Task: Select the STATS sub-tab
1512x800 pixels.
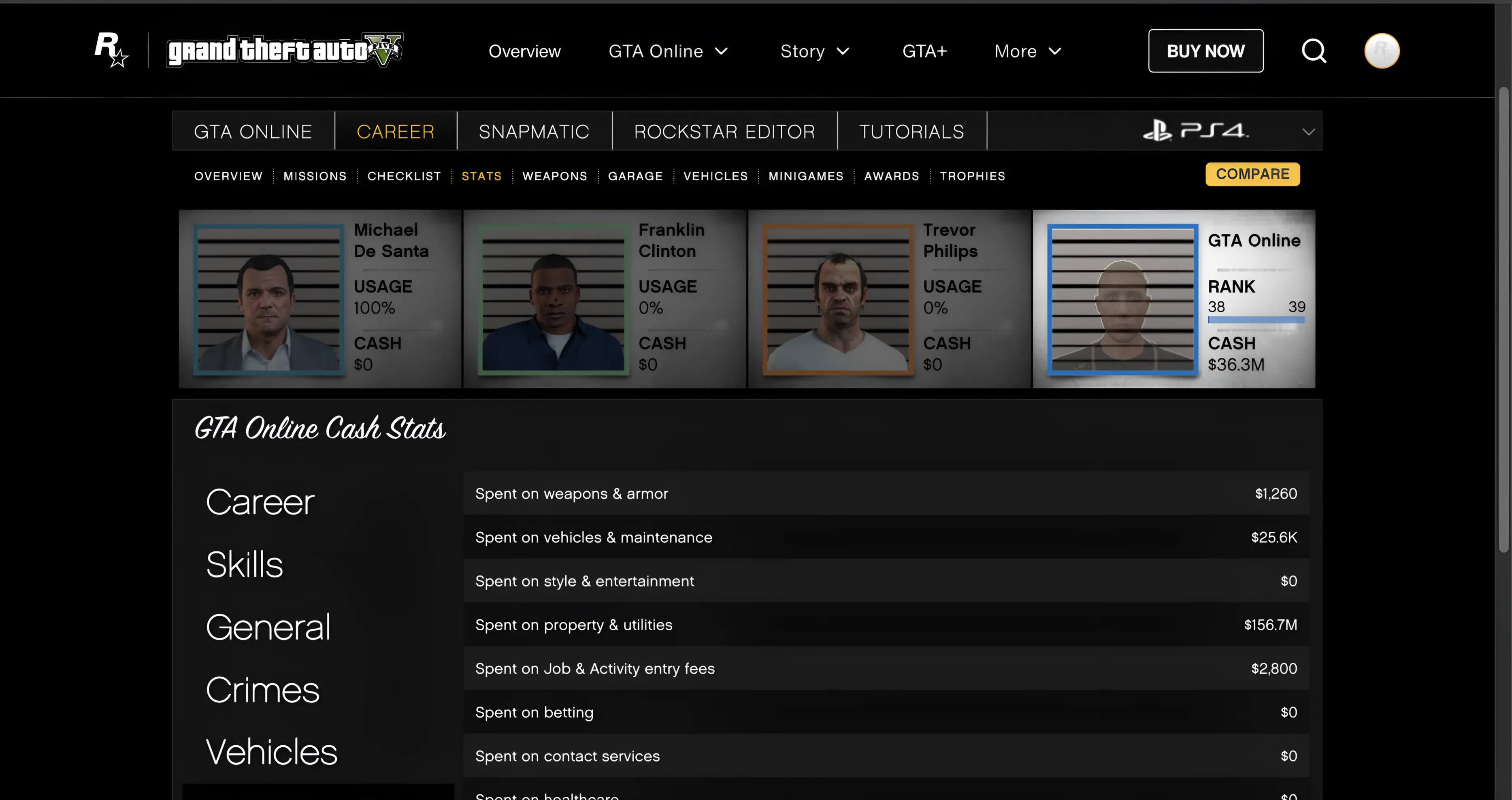Action: point(481,176)
